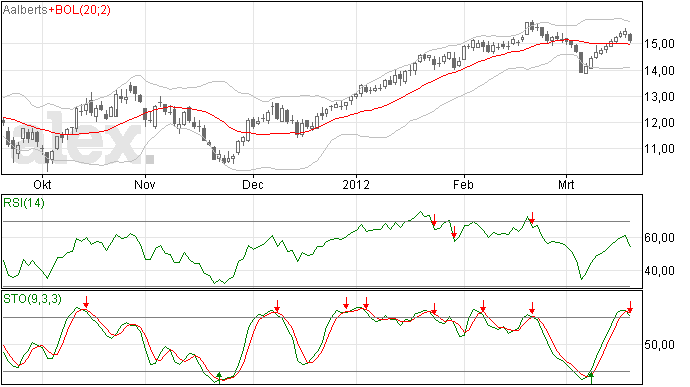Click the red RSI sell arrow near the March label
690x387 pixels.
(x=532, y=218)
